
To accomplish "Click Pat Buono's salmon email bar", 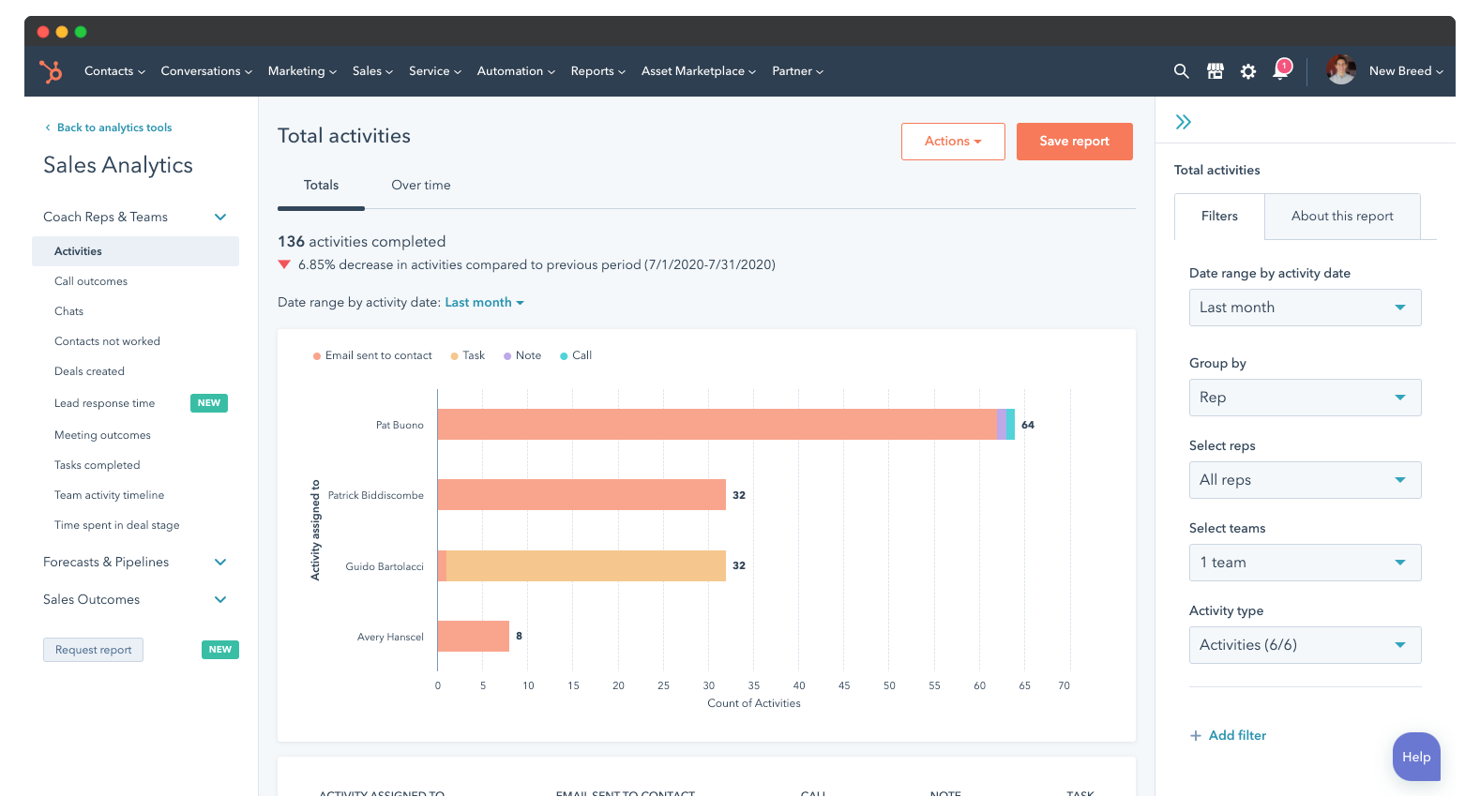I will [x=717, y=425].
